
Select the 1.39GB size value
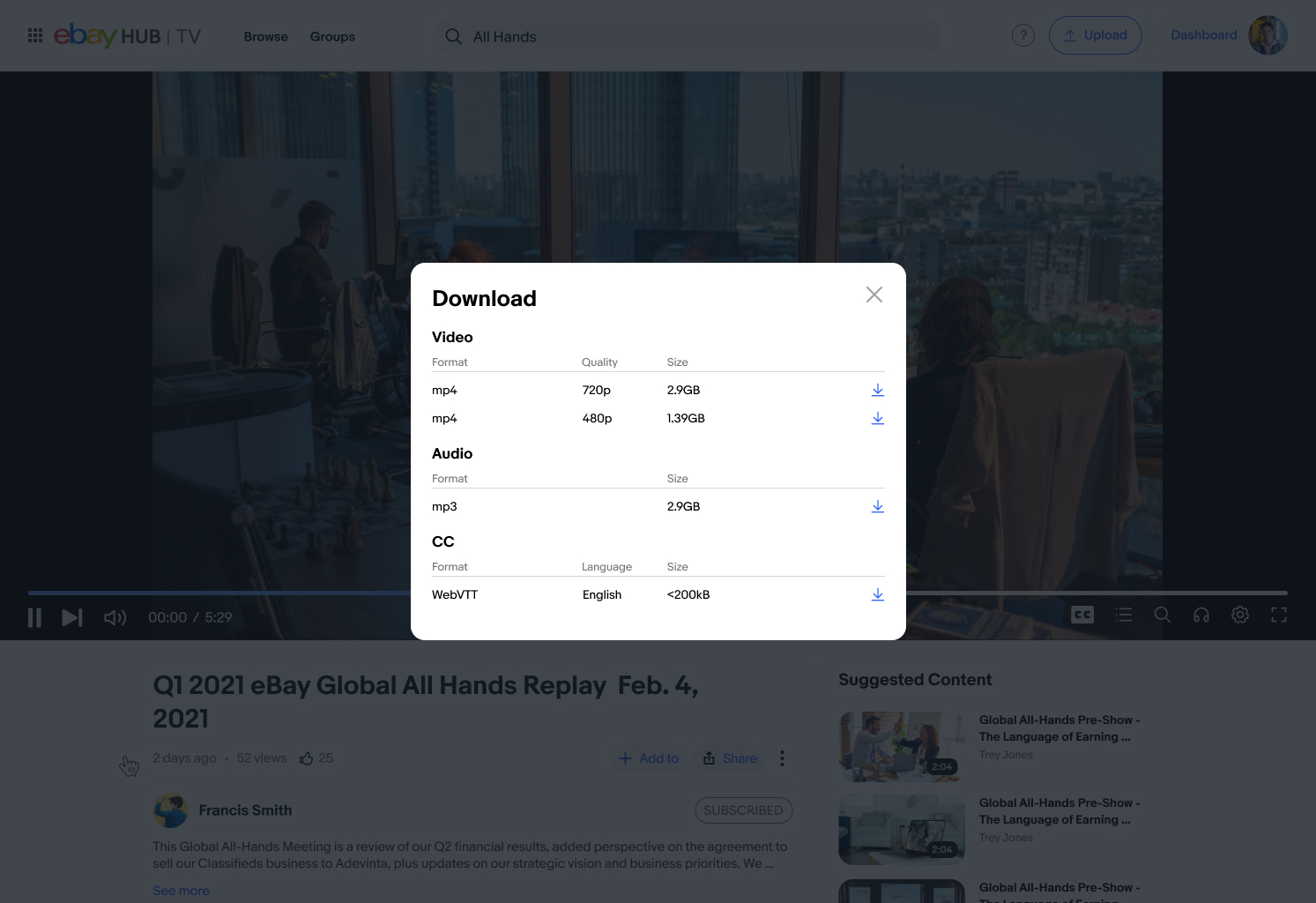pos(686,418)
